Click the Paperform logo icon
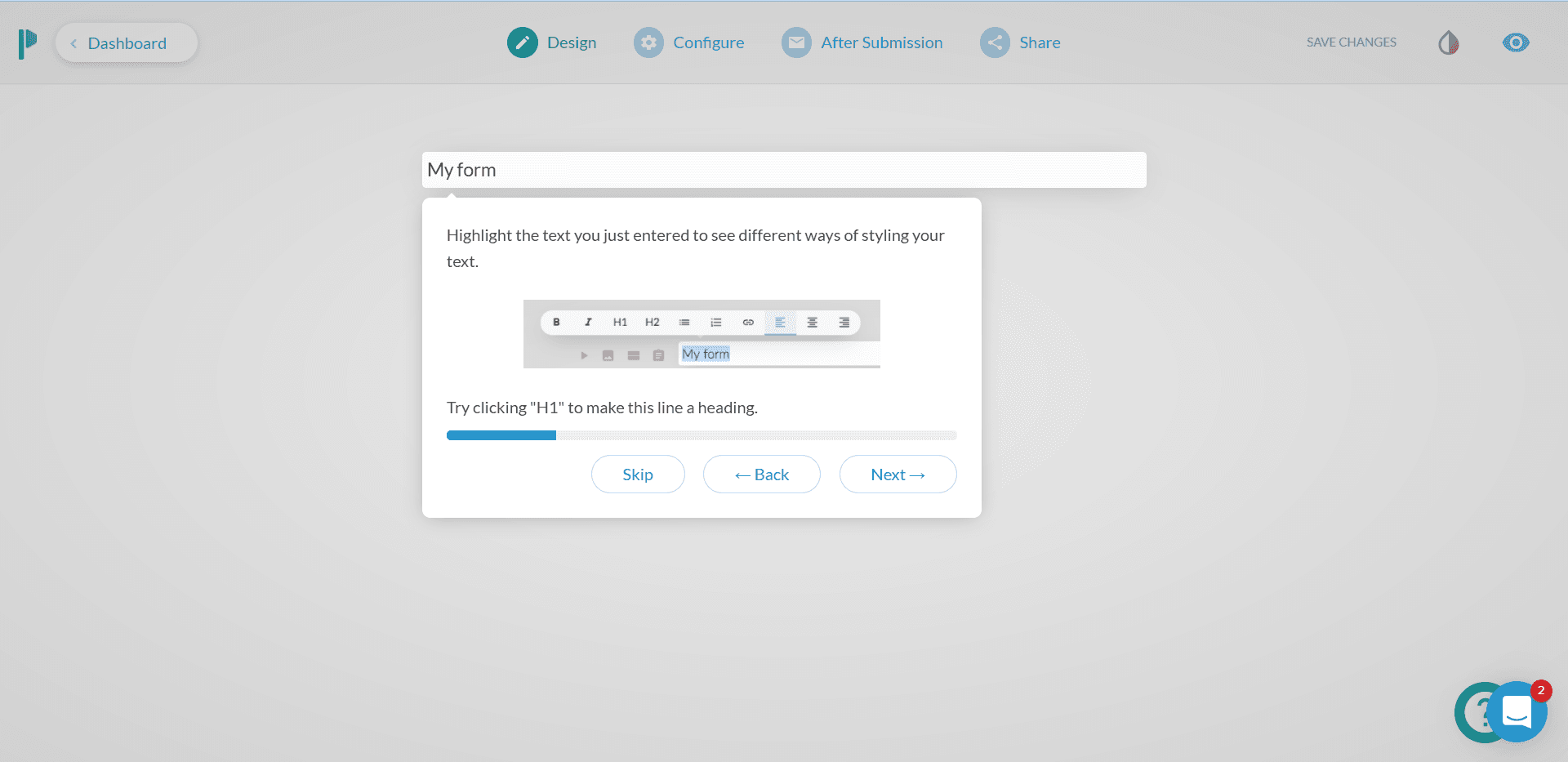The image size is (1568, 762). coord(28,43)
